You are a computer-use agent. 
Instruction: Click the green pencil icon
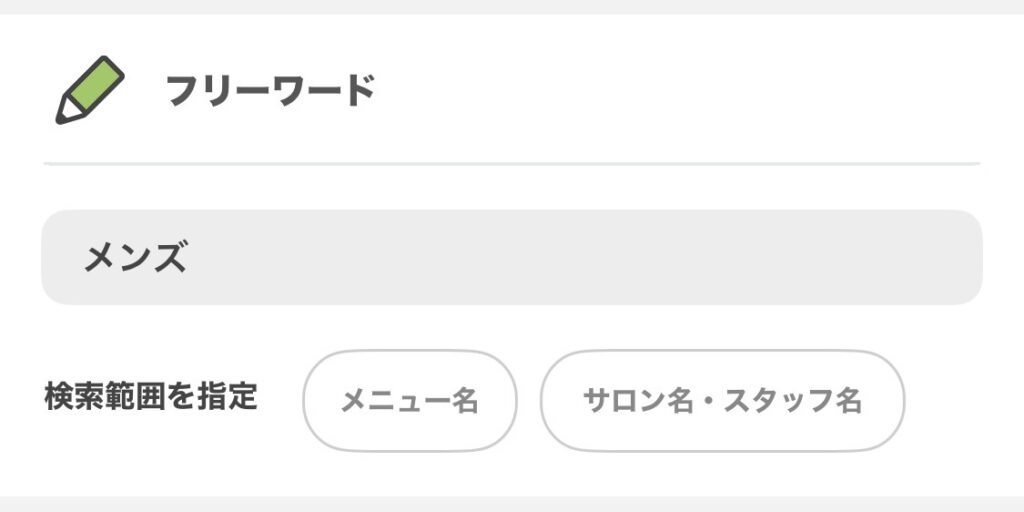coord(89,90)
